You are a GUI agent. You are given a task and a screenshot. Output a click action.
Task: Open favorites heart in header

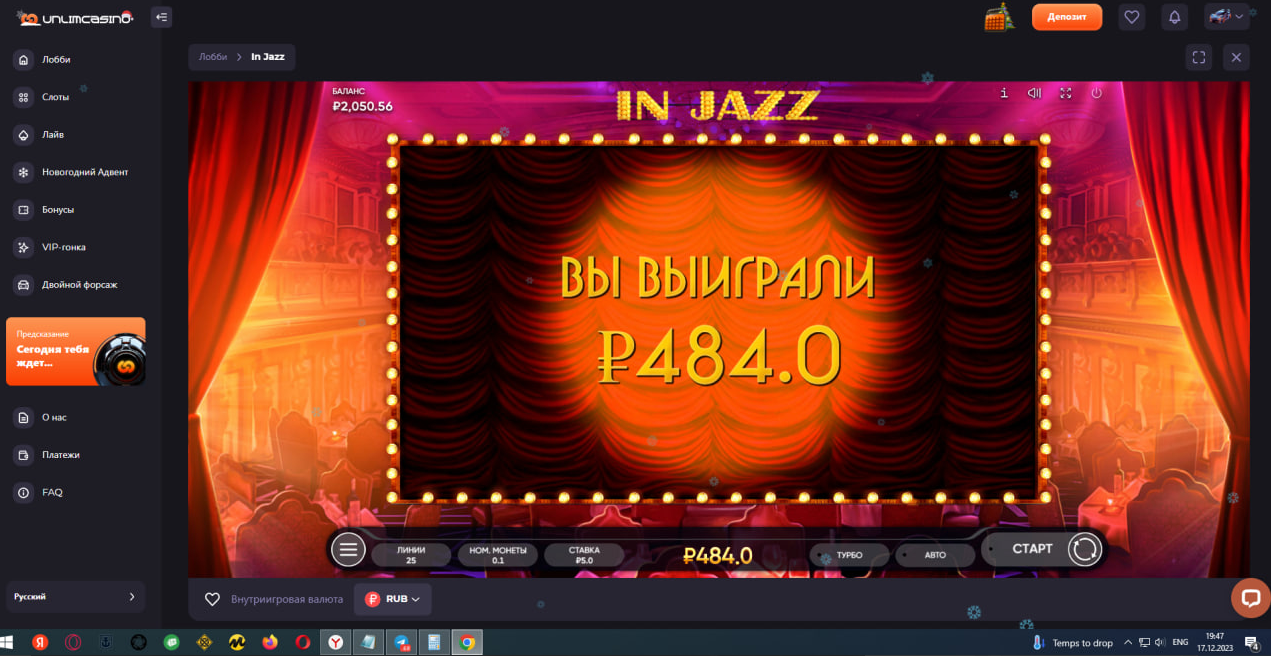pyautogui.click(x=1132, y=17)
